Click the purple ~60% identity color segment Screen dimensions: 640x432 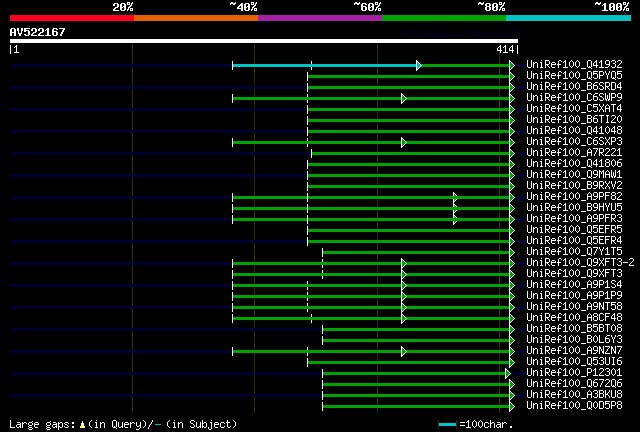(320, 18)
